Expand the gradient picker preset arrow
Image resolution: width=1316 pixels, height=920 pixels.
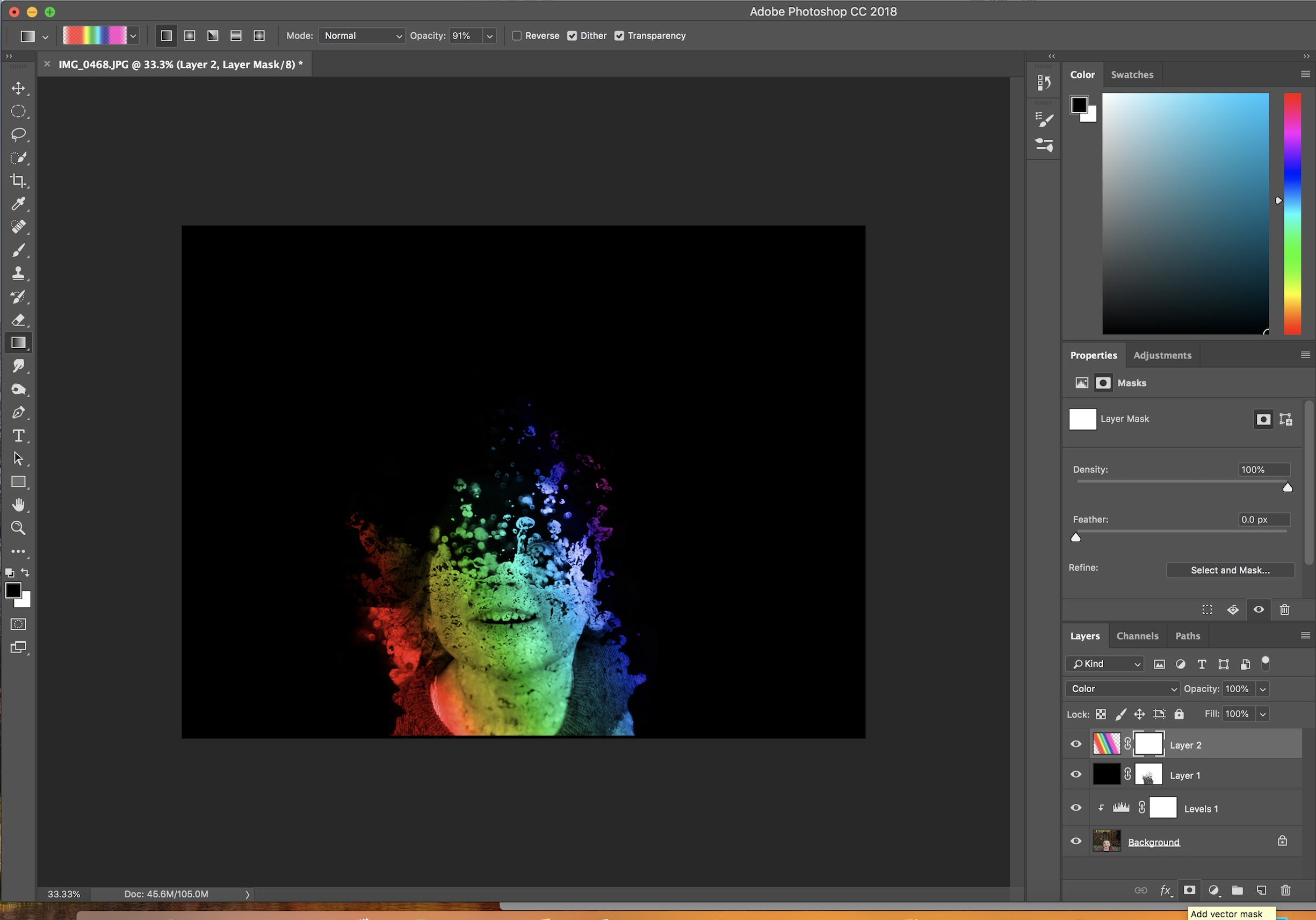click(133, 35)
